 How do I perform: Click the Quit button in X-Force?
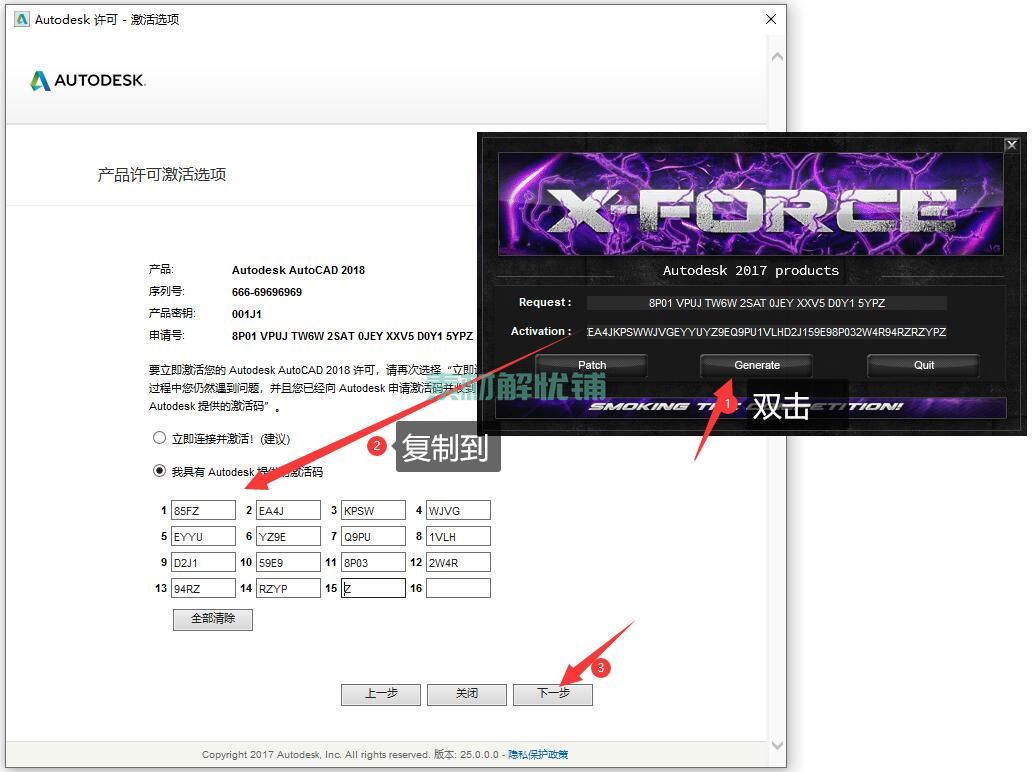tap(923, 365)
